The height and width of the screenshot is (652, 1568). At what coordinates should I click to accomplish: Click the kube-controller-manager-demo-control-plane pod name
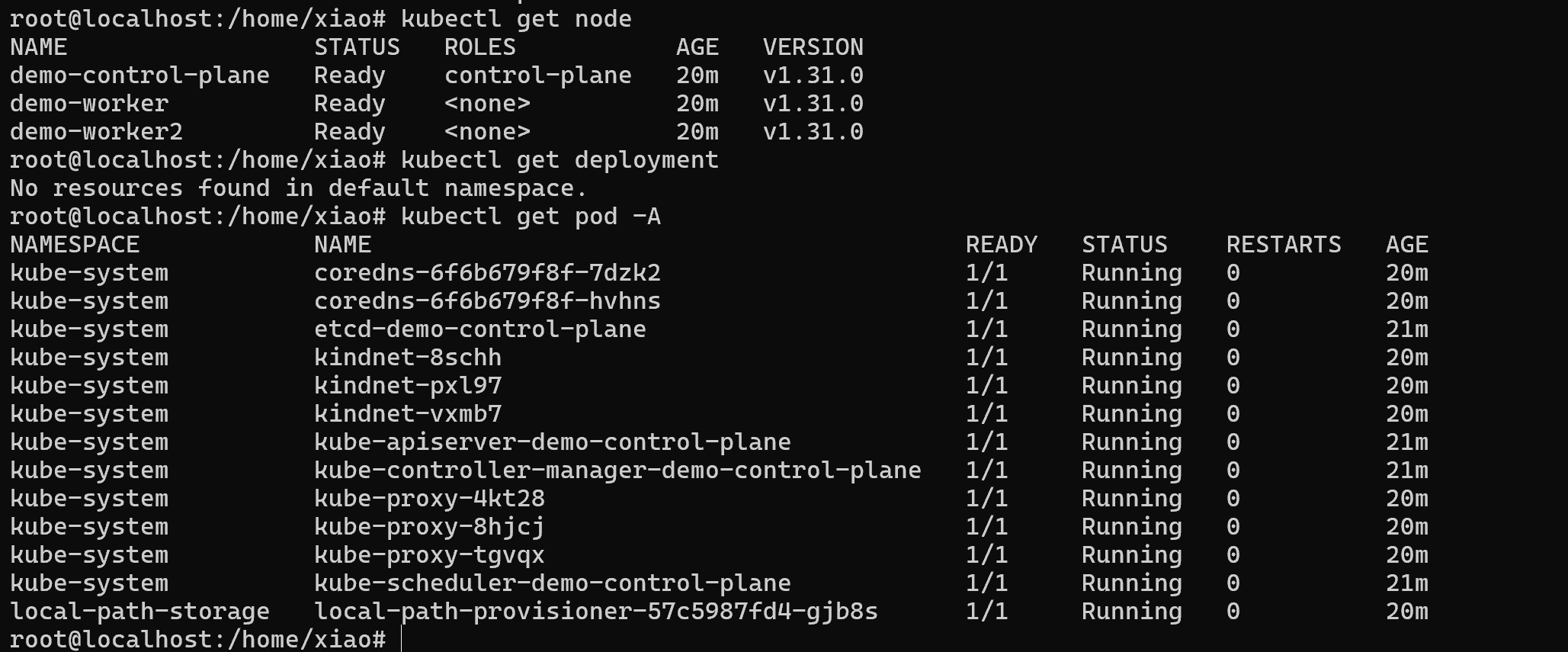617,471
